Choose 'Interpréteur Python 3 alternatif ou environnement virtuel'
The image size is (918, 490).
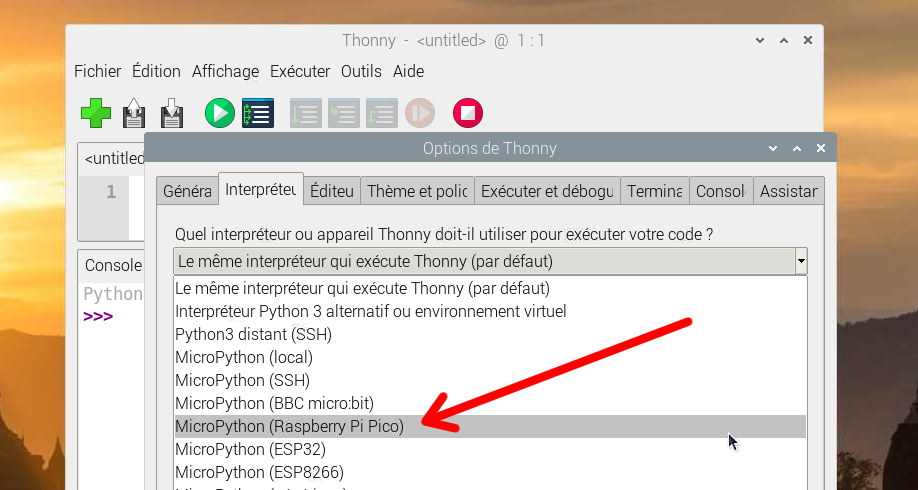[491, 311]
